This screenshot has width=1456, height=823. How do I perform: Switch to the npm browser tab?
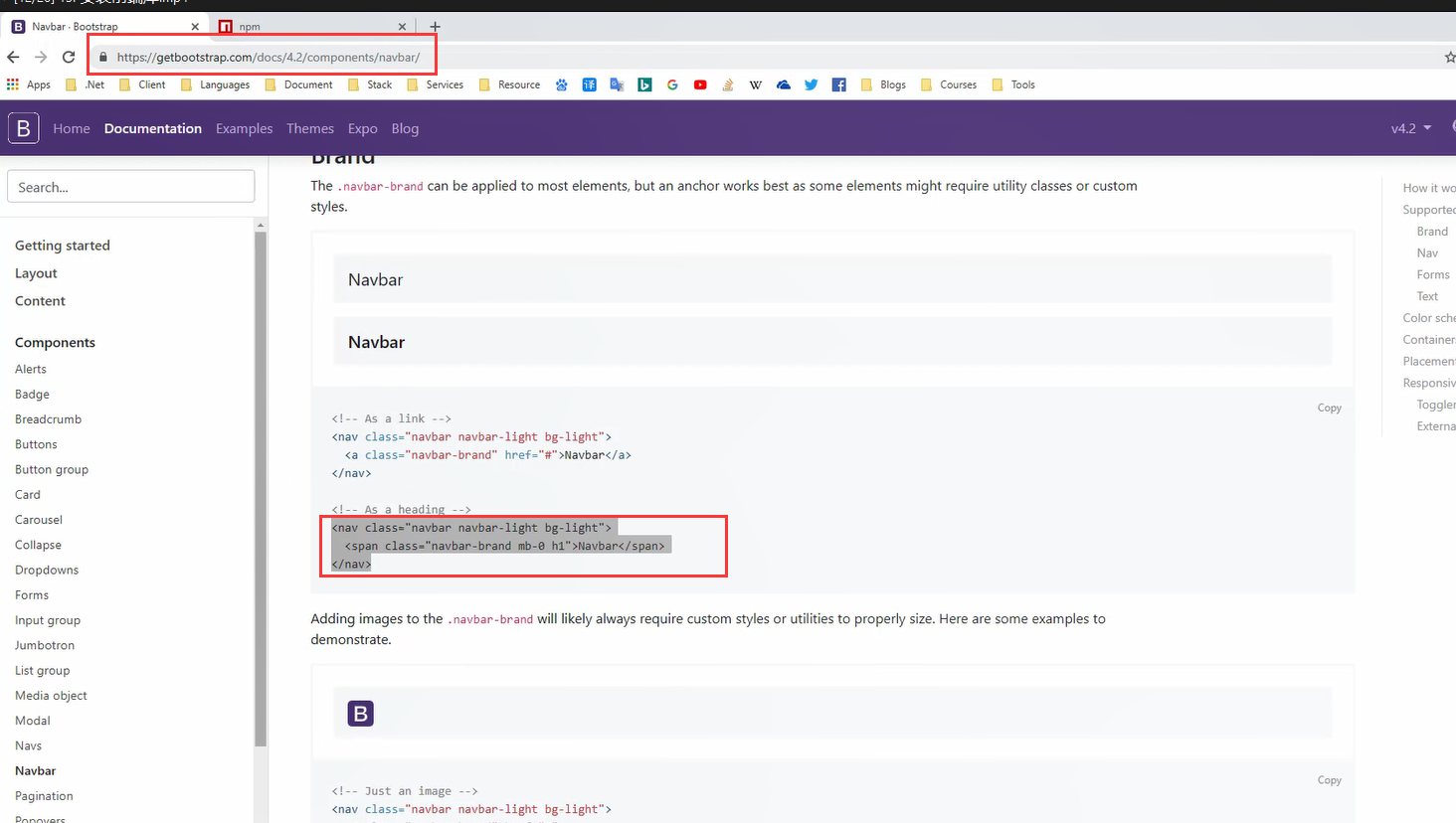coord(311,27)
